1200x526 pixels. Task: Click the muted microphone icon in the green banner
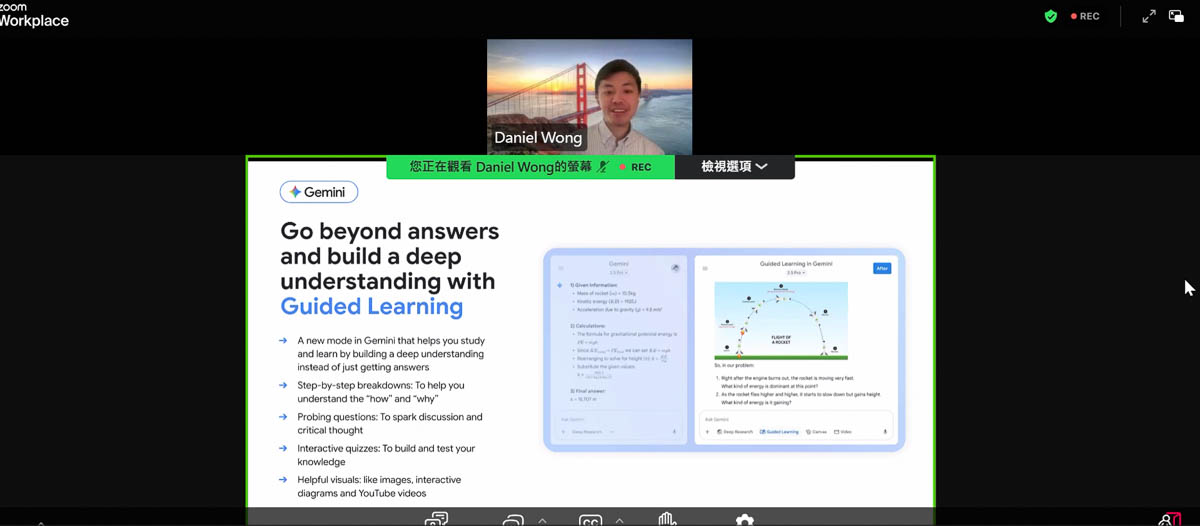click(x=602, y=167)
